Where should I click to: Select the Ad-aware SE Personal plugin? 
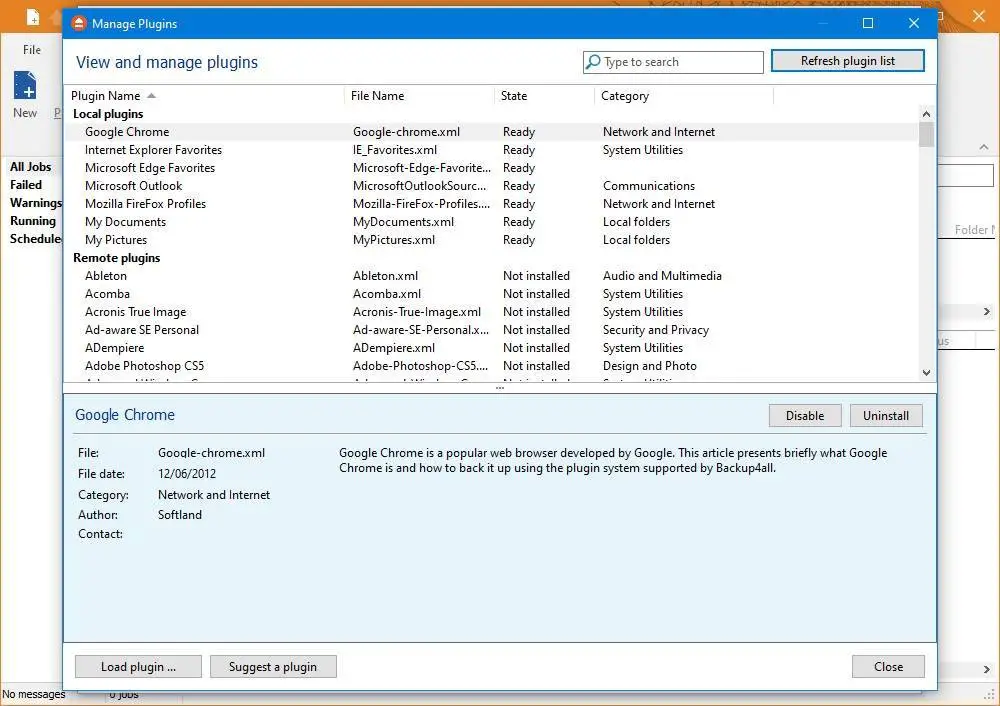click(492, 330)
